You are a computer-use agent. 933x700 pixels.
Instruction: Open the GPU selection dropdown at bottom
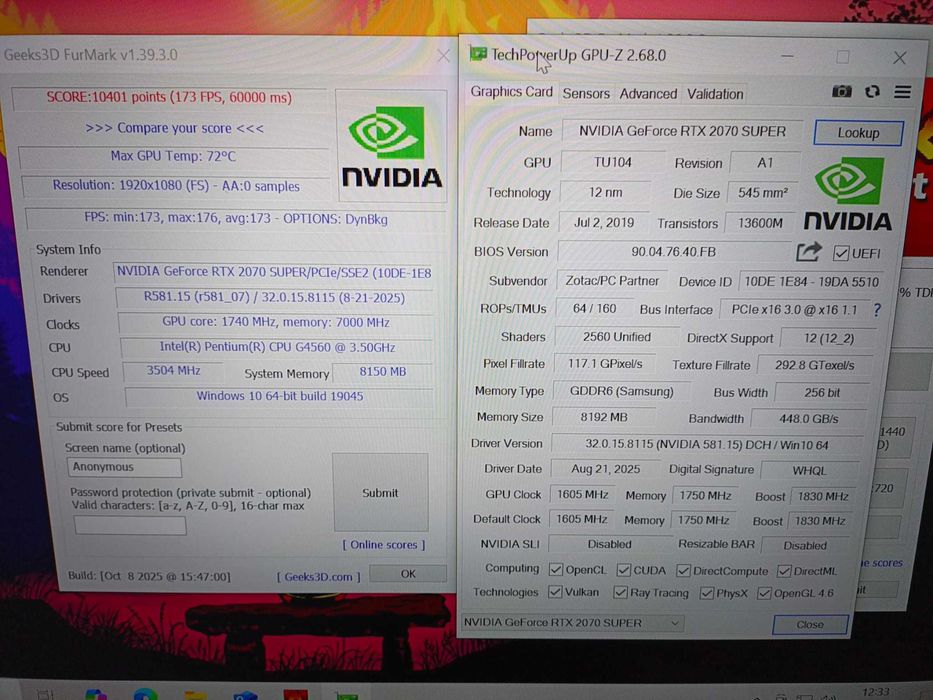tap(572, 623)
